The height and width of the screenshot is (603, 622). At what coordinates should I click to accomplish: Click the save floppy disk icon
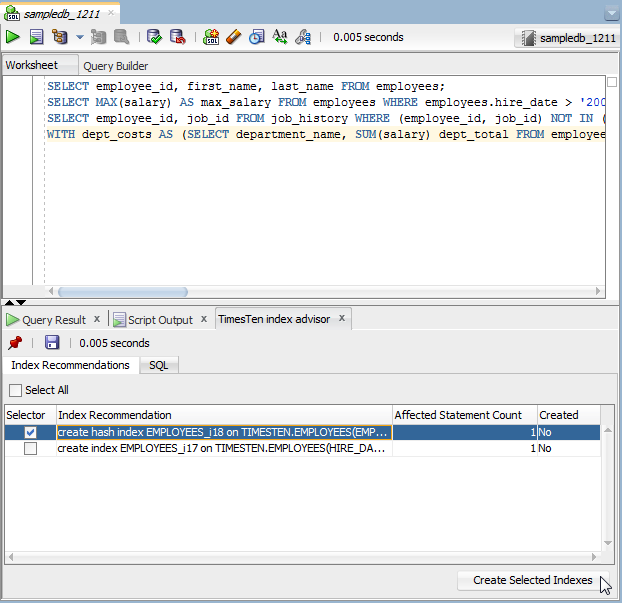52,342
